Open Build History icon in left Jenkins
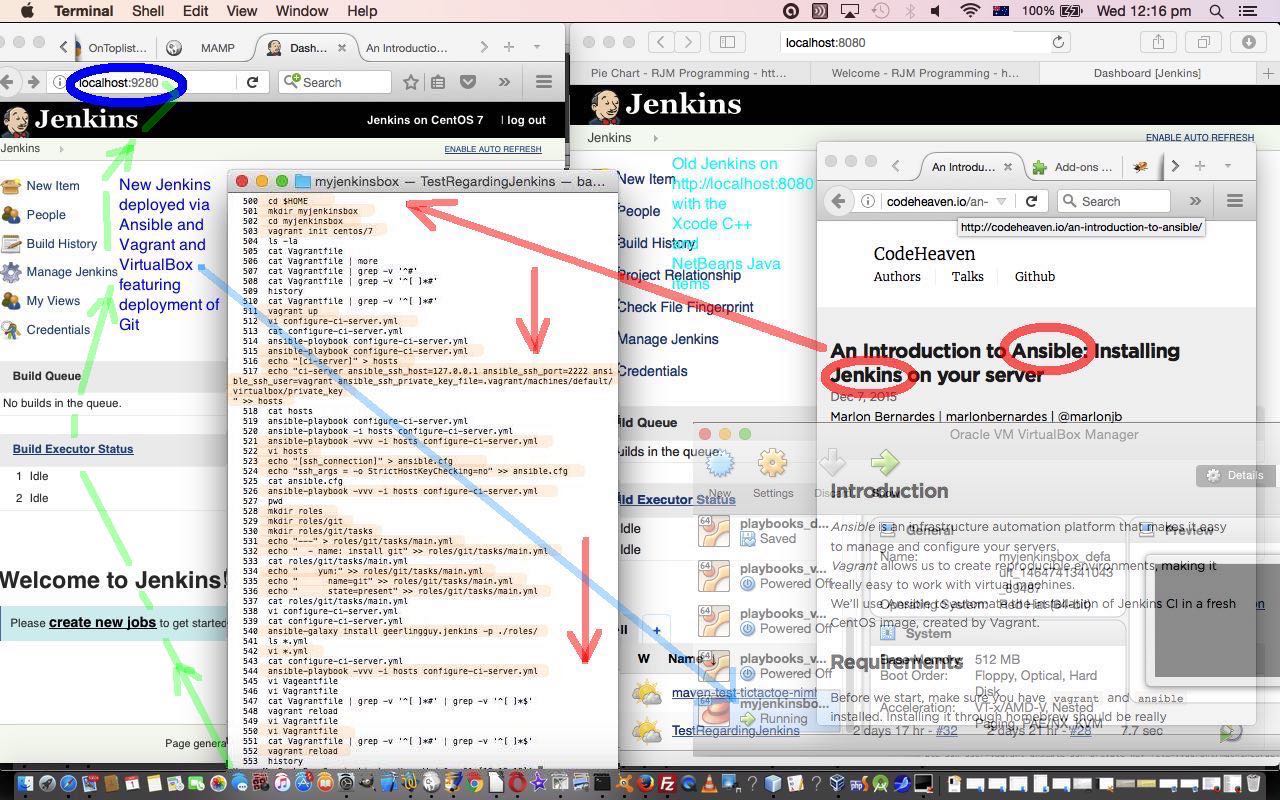The height and width of the screenshot is (800, 1280). (11, 243)
